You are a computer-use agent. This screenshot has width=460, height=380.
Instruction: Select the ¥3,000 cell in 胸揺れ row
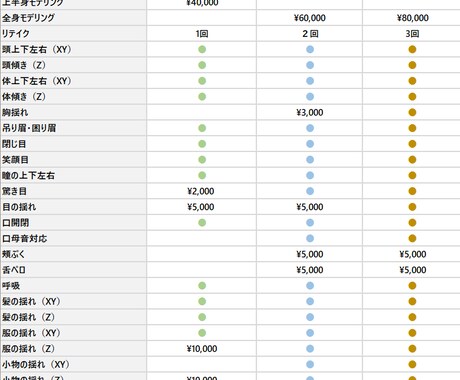310,113
